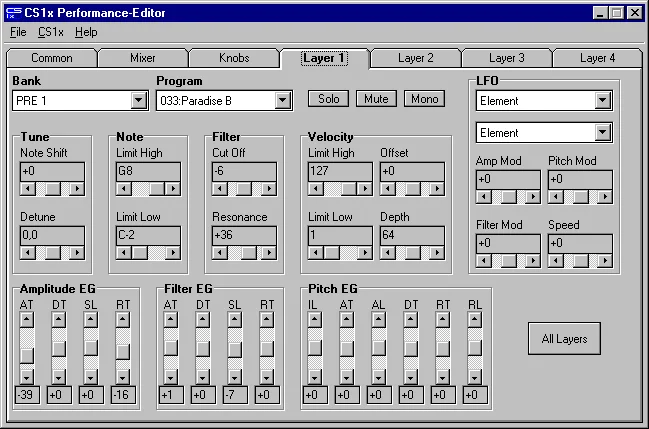Toggle the Mono button

click(425, 99)
